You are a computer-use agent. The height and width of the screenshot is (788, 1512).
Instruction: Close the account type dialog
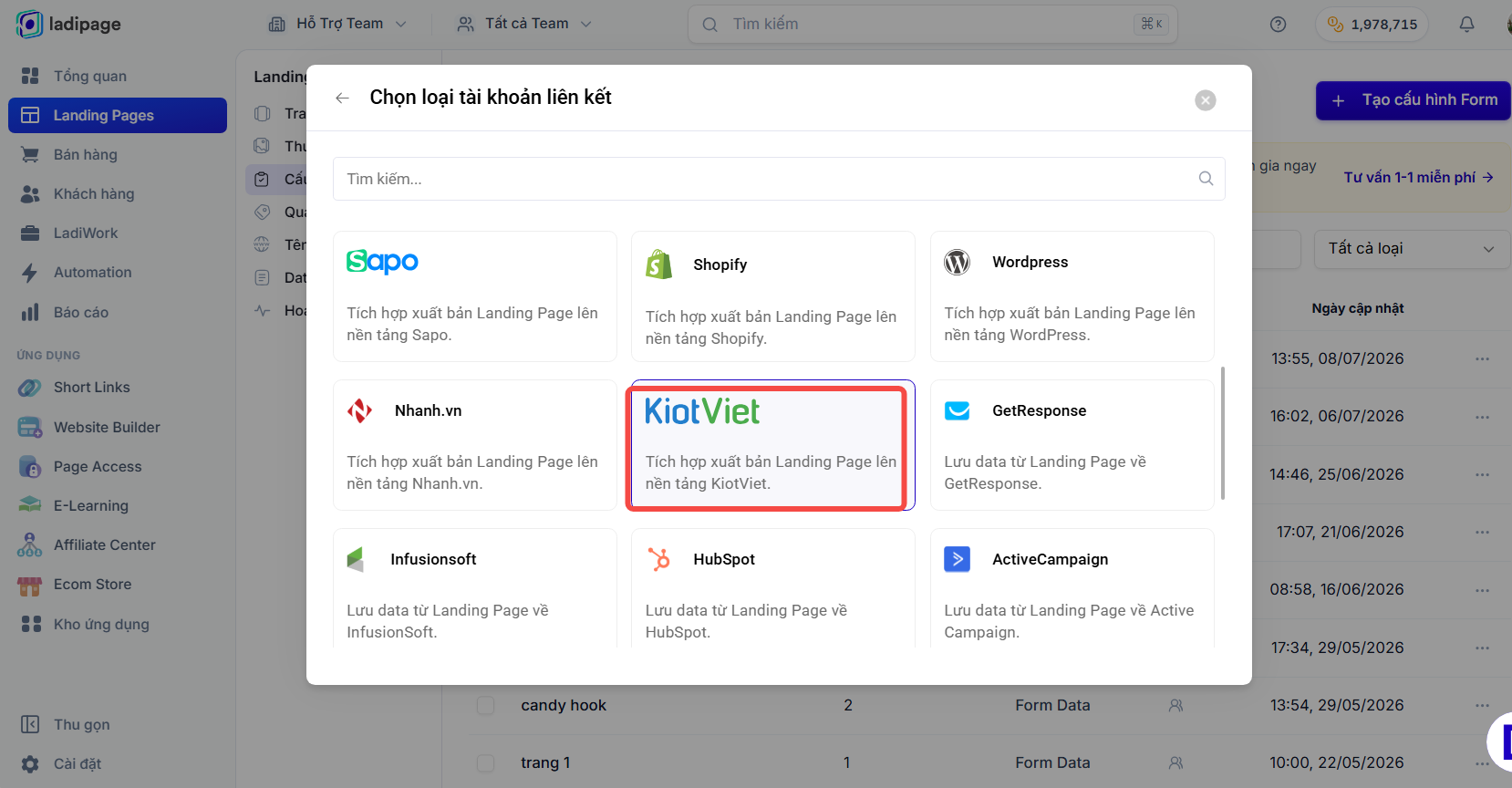click(x=1205, y=100)
